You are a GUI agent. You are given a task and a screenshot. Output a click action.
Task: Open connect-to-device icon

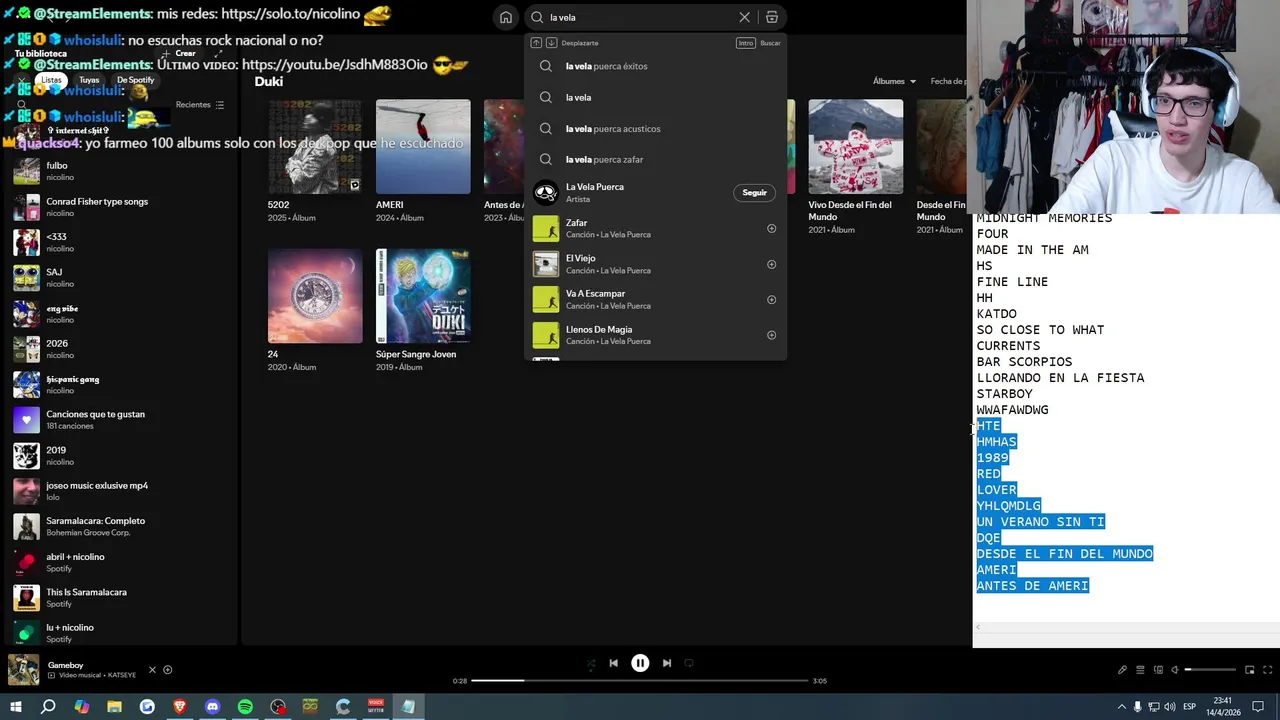point(1158,670)
